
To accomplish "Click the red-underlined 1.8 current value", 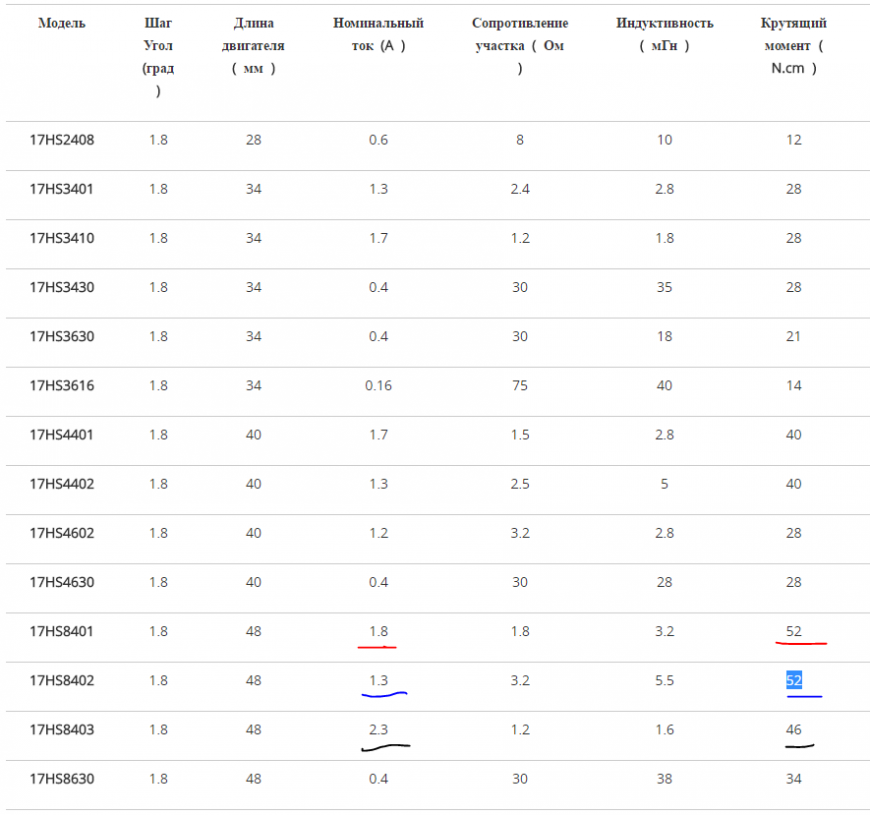I will pos(378,631).
